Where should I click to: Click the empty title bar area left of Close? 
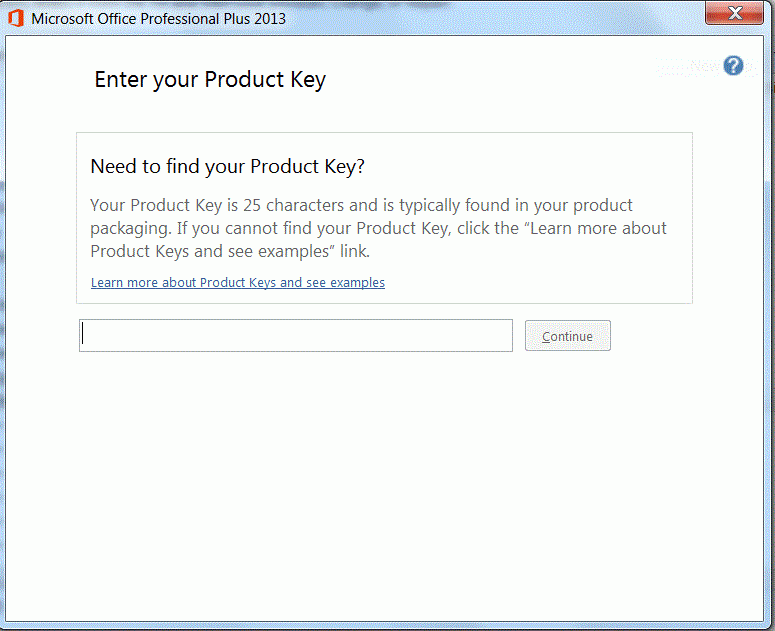(500, 18)
